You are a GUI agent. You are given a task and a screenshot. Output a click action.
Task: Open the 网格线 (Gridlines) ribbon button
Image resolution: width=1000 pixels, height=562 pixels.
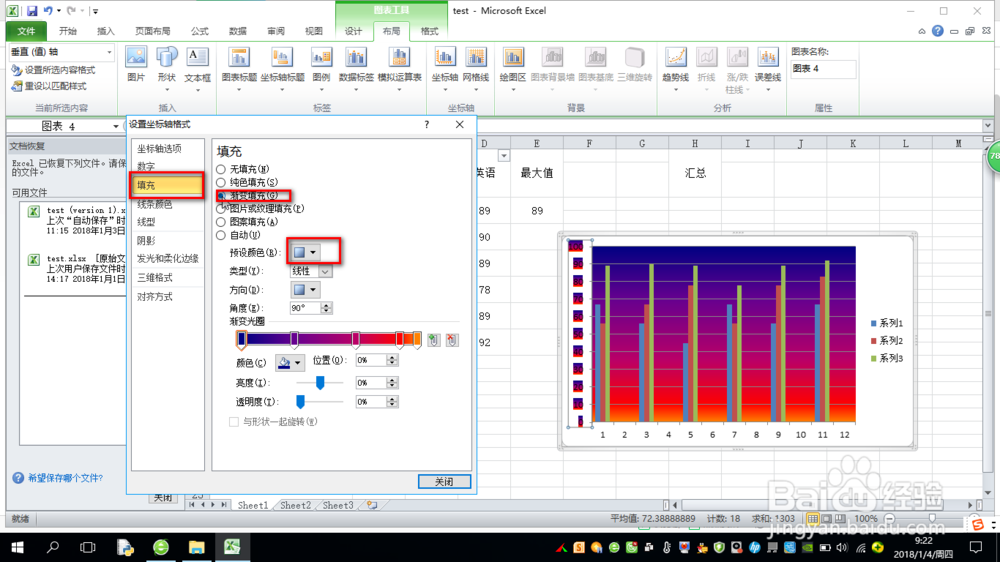click(476, 69)
